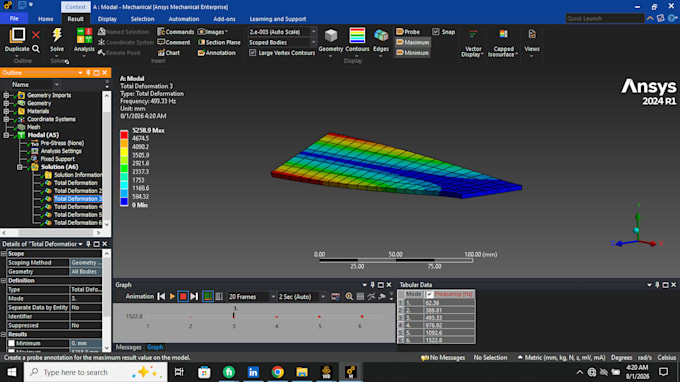Select Total Deformation 4 in Outline
Viewport: 680px width, 382px height.
pos(77,207)
